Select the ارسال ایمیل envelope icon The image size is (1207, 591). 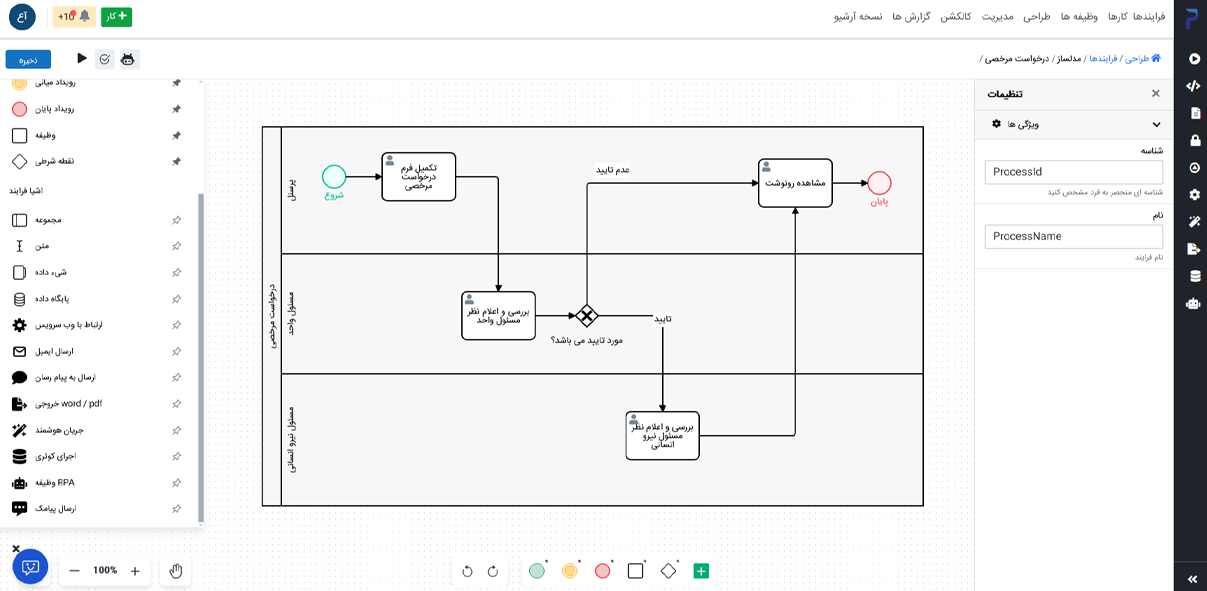click(19, 351)
